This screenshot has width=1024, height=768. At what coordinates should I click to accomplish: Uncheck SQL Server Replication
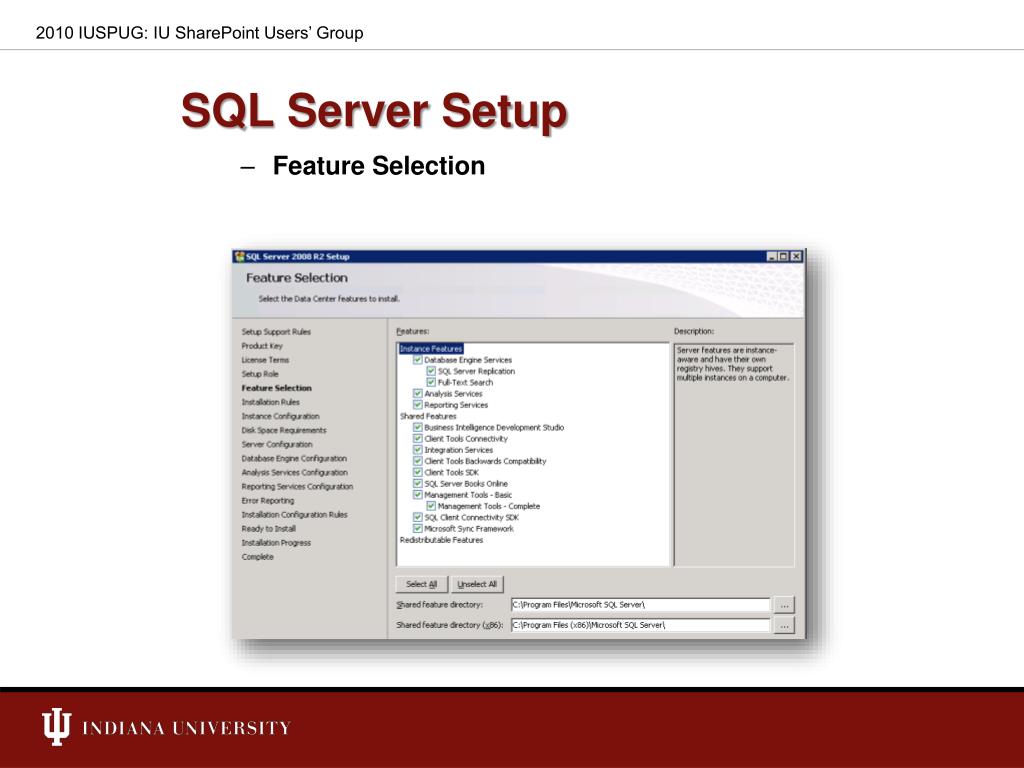click(x=431, y=371)
